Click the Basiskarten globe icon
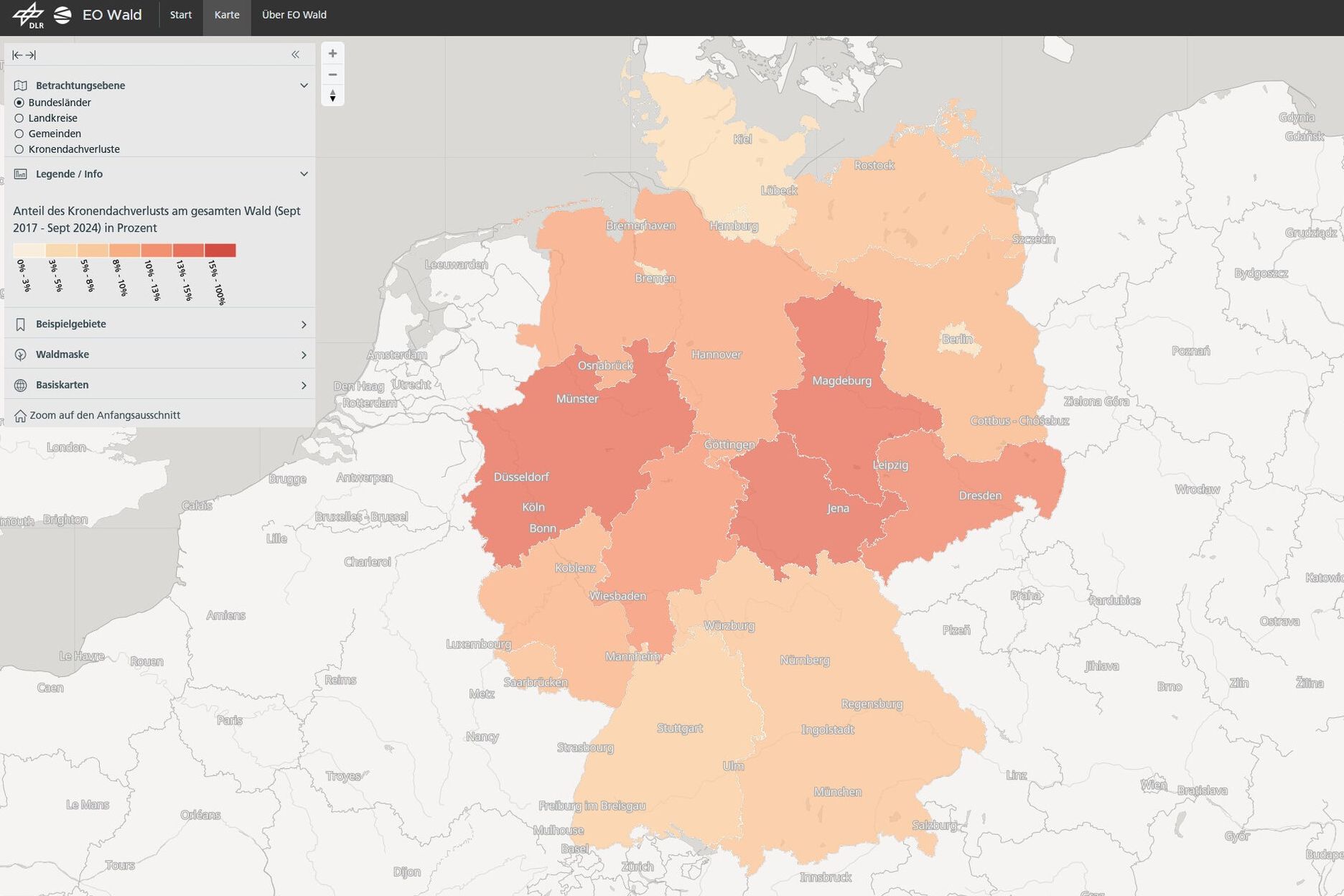The height and width of the screenshot is (896, 1344). click(20, 385)
